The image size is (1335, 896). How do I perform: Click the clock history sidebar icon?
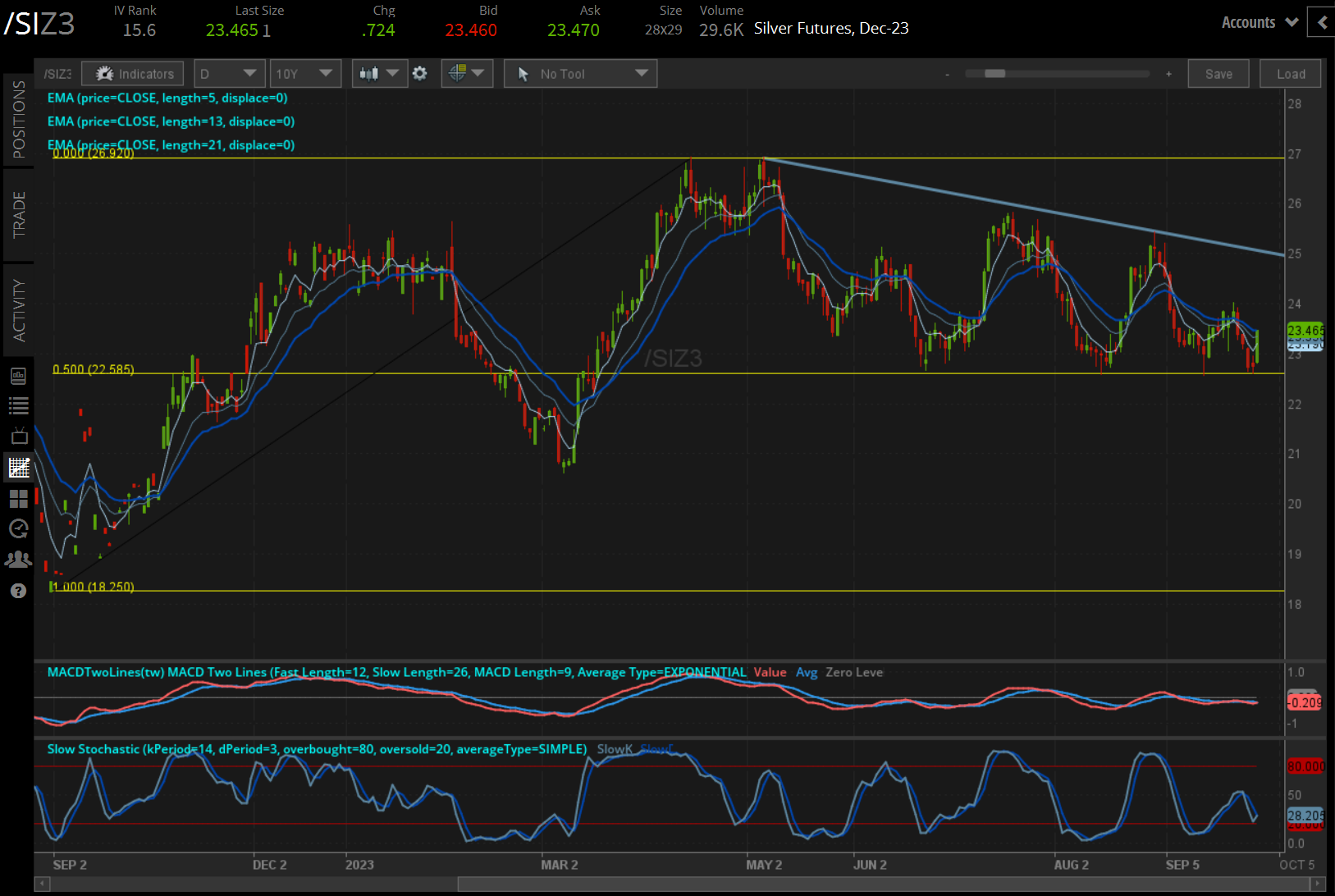coord(18,529)
